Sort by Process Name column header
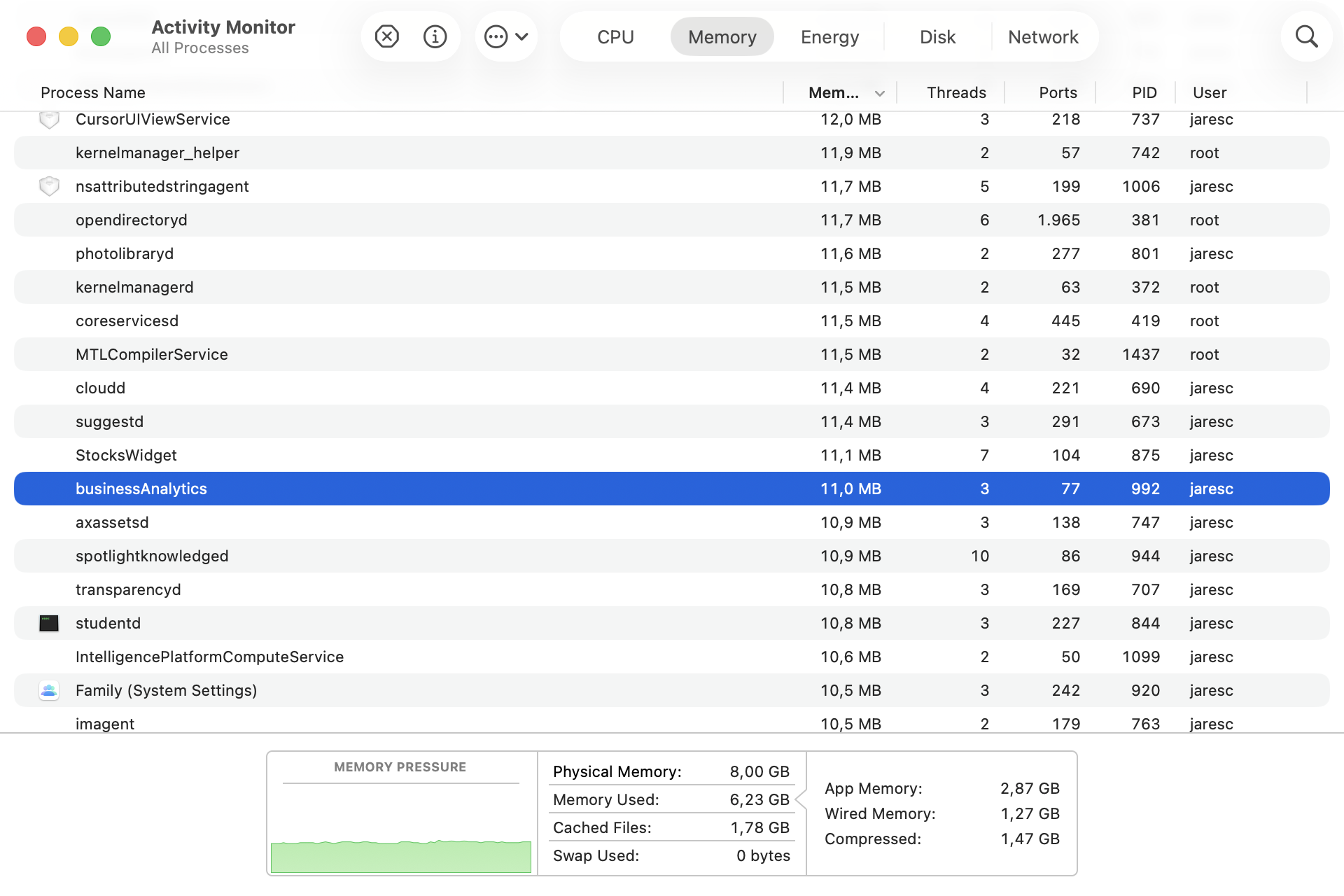 pos(93,92)
